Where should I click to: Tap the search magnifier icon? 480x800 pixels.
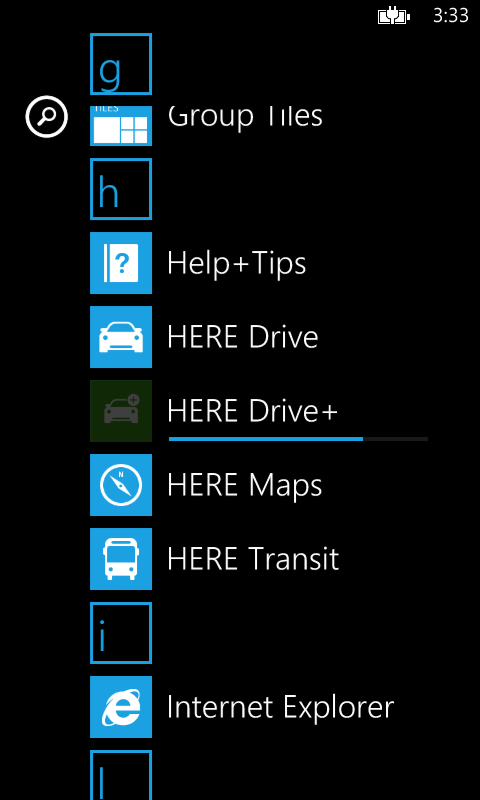coord(46,117)
